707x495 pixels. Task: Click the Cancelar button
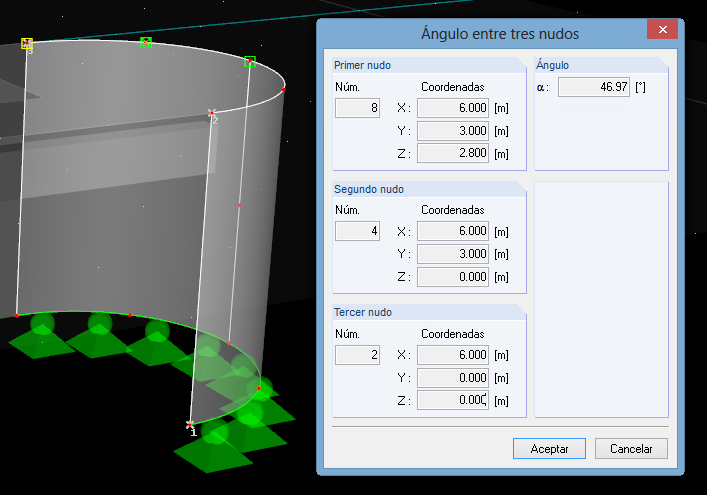tap(631, 449)
